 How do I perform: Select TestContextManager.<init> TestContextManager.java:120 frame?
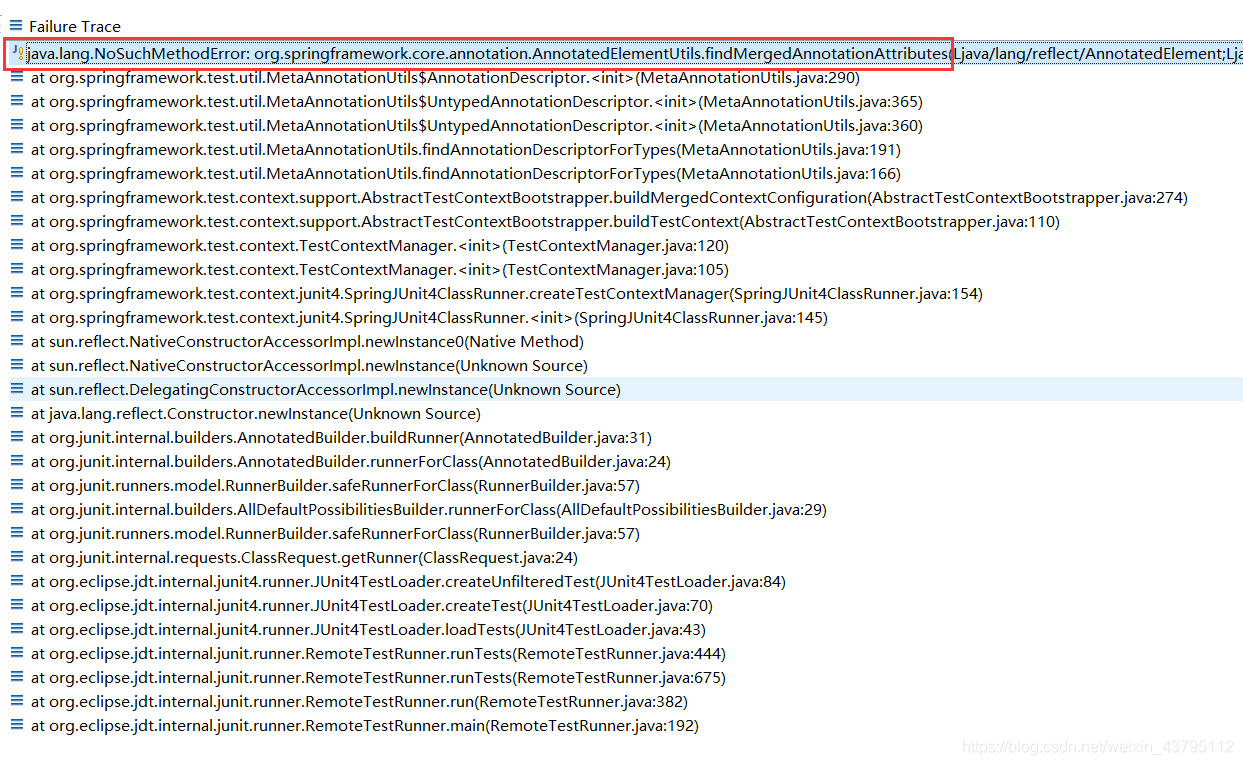pos(379,245)
